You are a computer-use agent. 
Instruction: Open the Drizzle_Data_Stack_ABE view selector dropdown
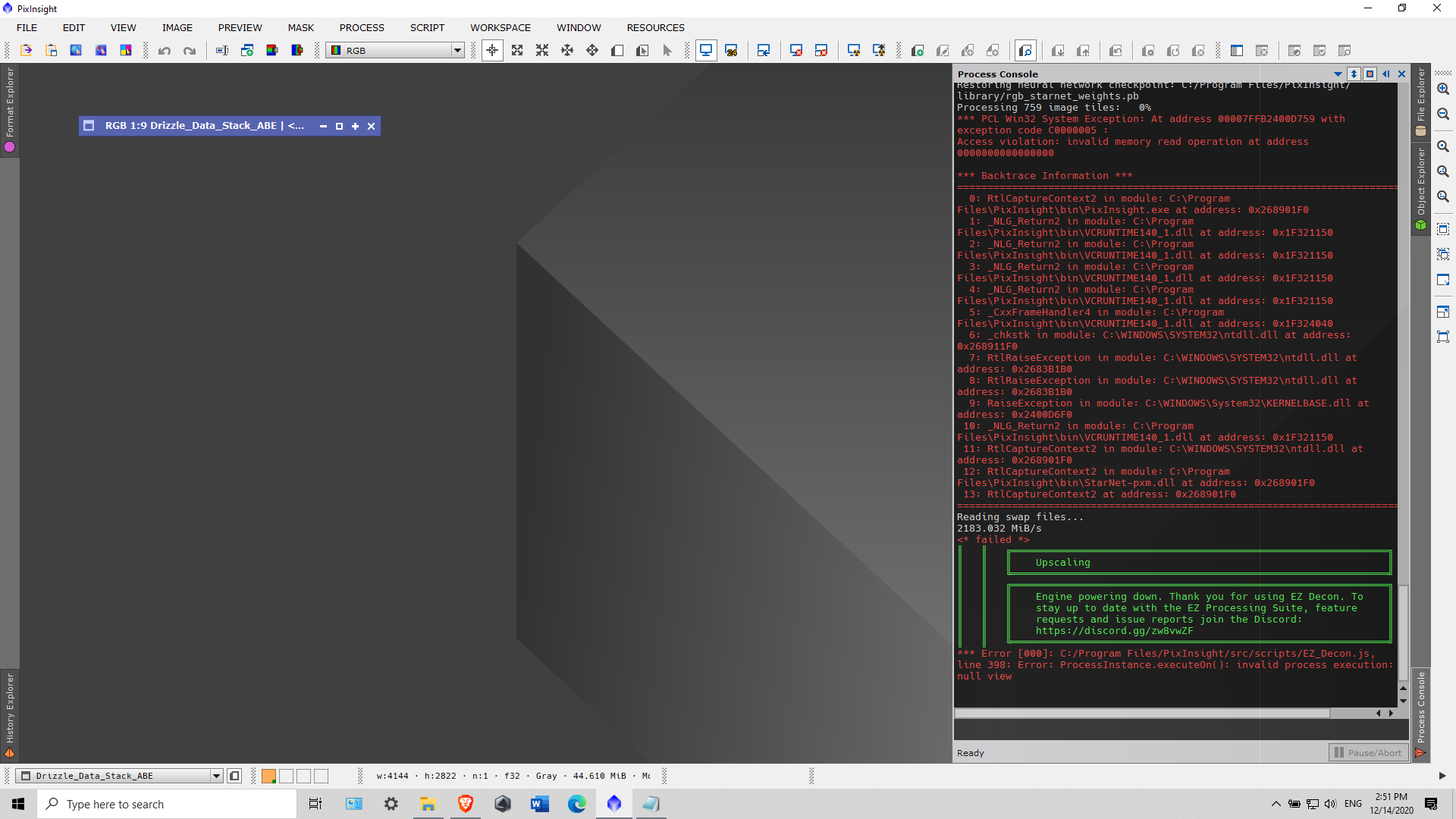coord(120,776)
